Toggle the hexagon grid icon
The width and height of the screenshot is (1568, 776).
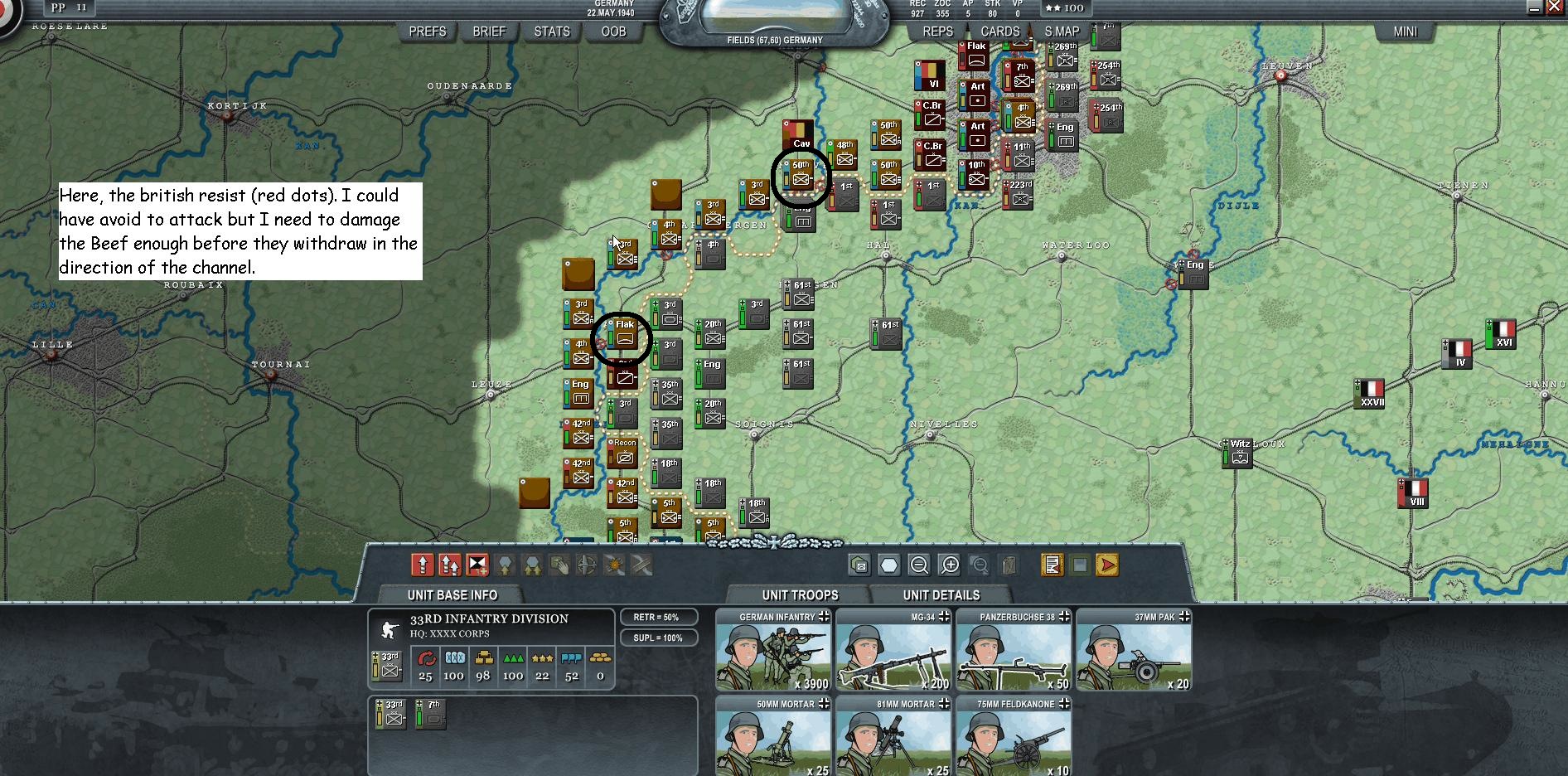tap(889, 565)
